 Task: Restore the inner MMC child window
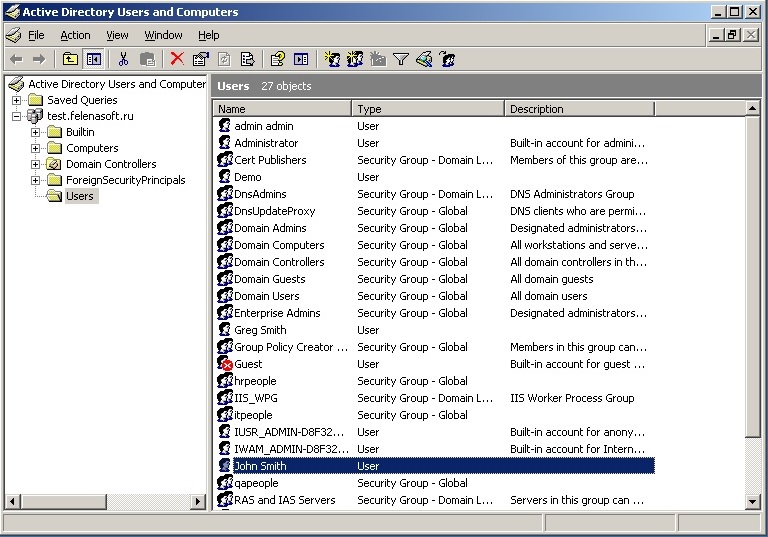tap(732, 35)
